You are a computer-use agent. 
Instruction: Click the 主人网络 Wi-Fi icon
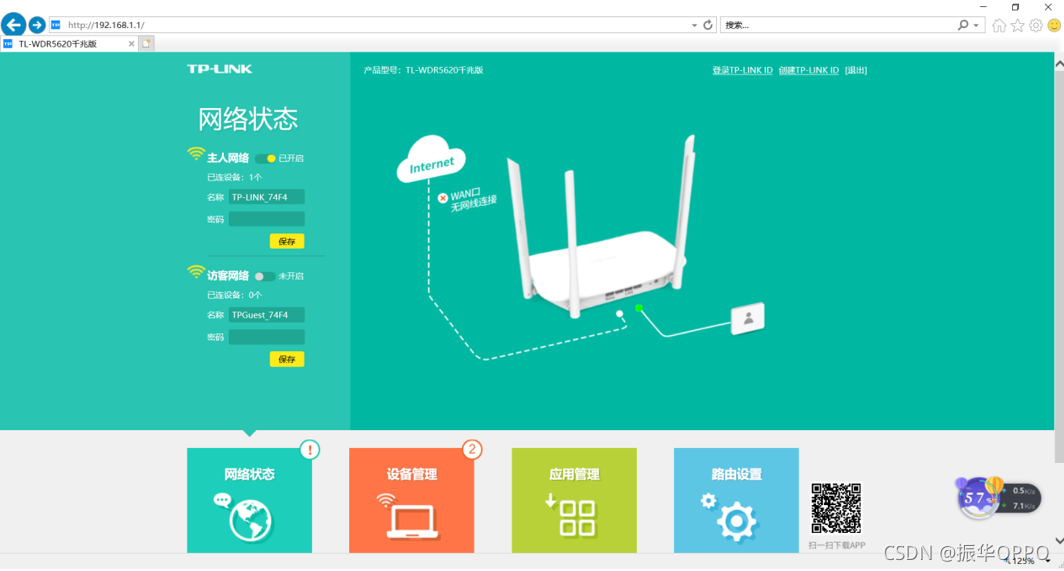click(195, 154)
